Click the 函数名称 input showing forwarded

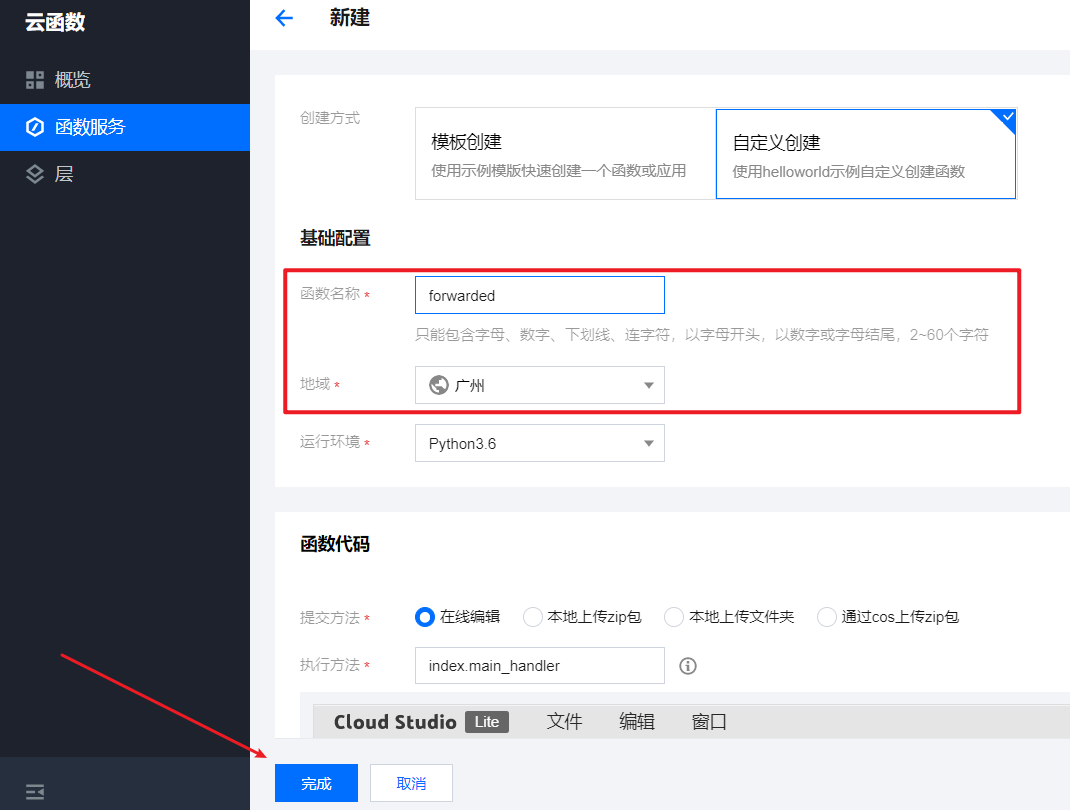click(x=539, y=294)
